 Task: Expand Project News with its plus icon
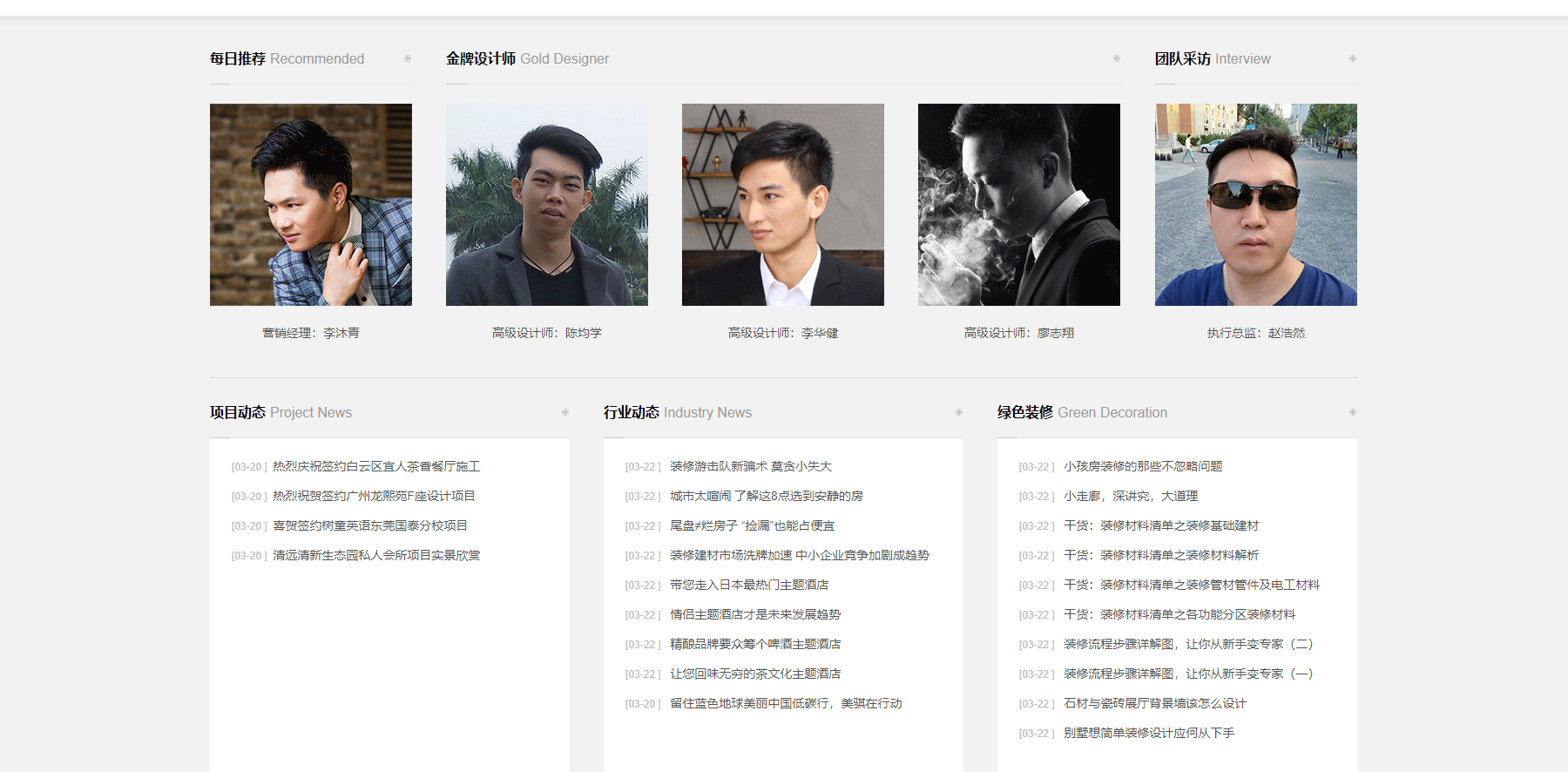[564, 412]
